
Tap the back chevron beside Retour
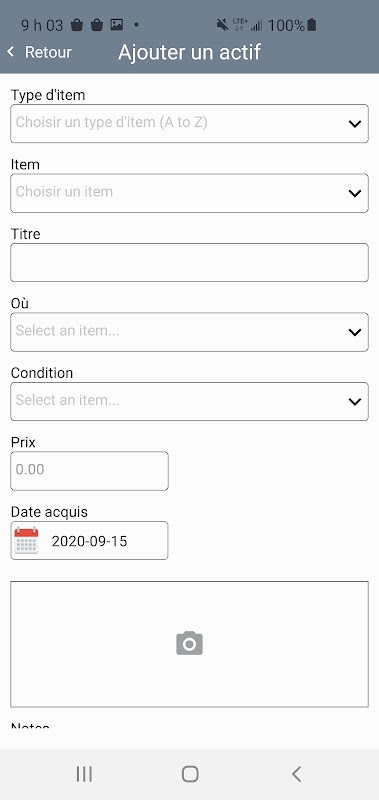(x=11, y=52)
